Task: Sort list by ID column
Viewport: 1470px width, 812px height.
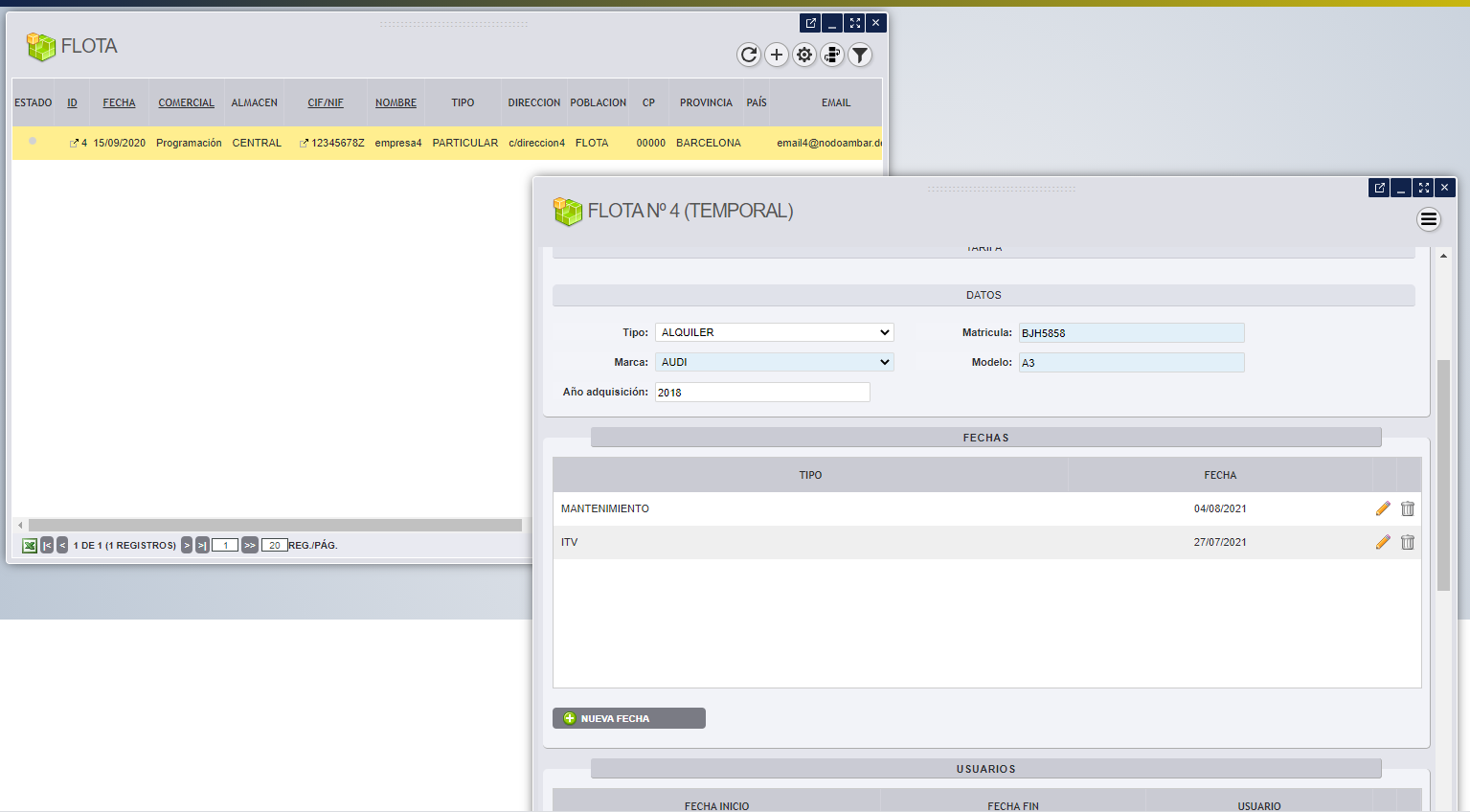Action: 72,102
